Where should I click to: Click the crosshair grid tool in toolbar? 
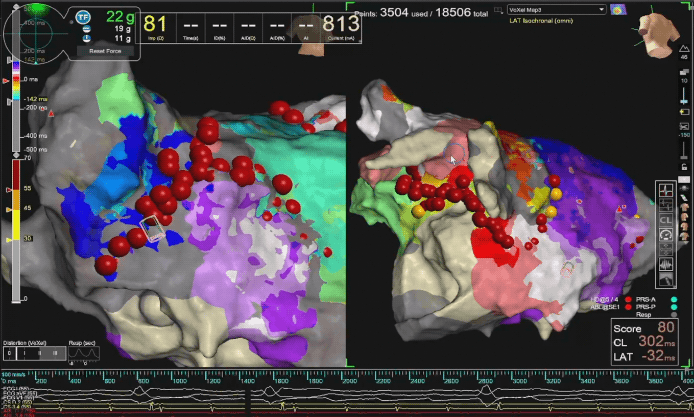point(666,189)
